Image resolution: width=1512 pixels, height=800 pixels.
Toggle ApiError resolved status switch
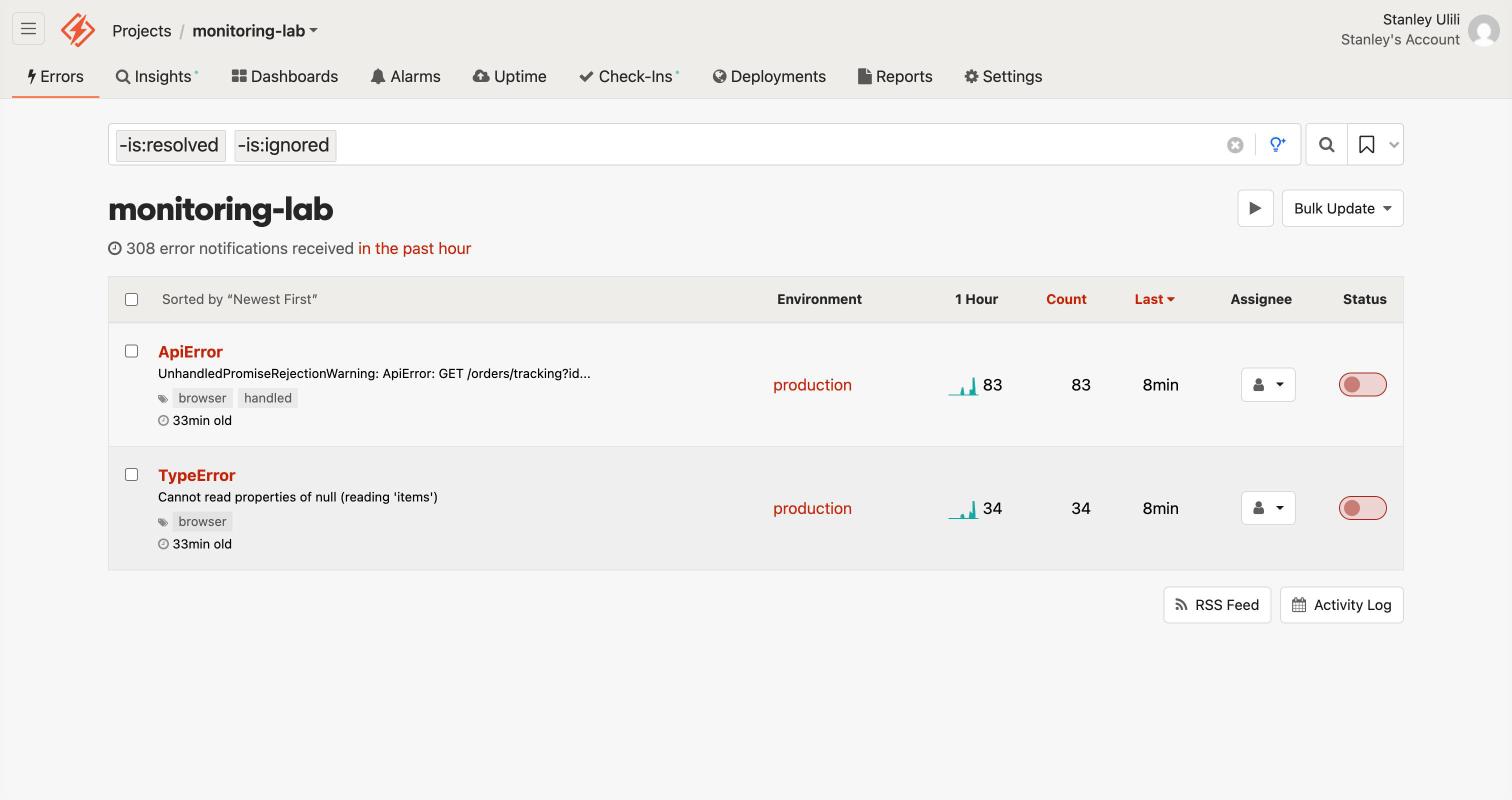[1363, 385]
